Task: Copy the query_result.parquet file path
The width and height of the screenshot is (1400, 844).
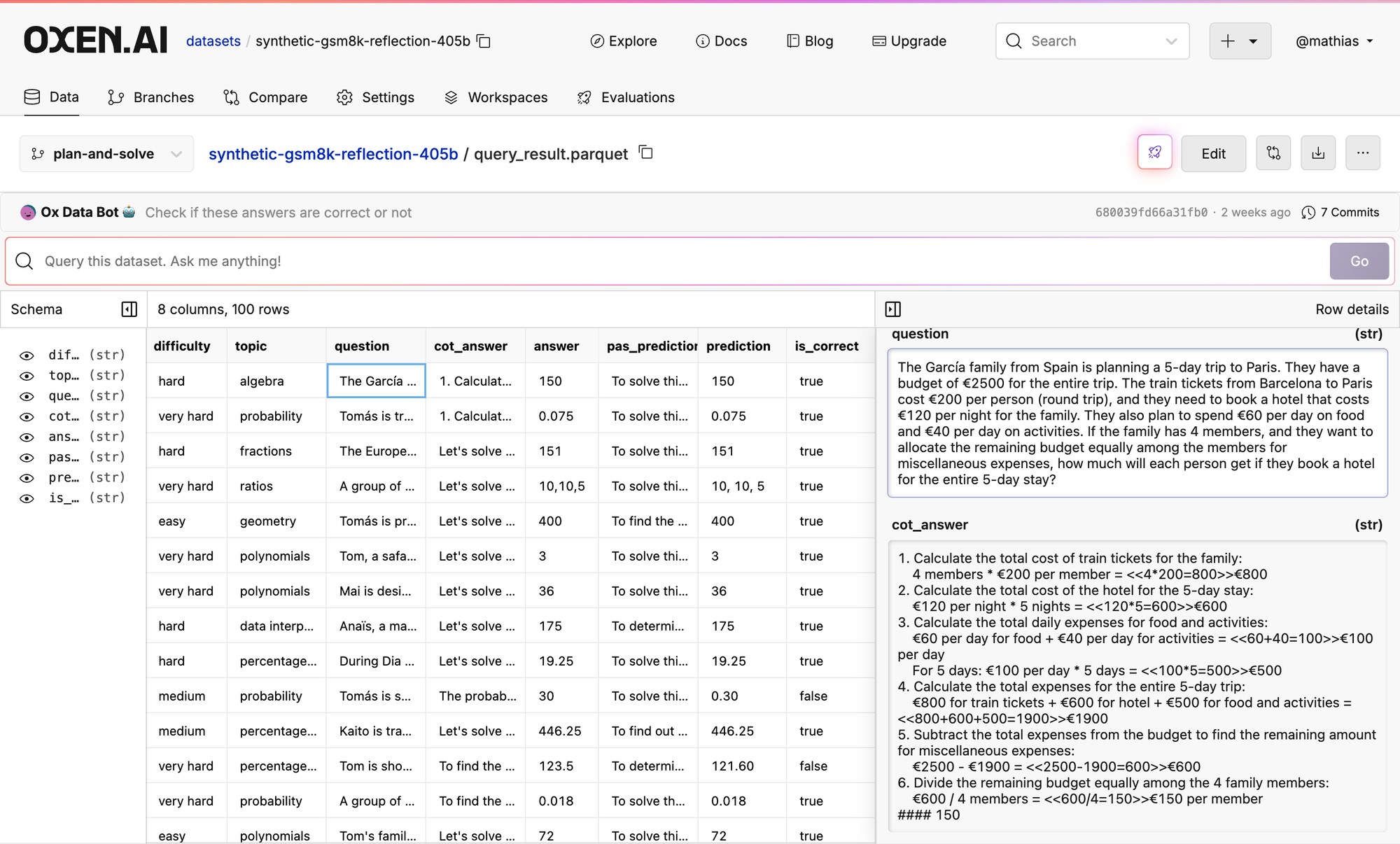Action: (646, 153)
